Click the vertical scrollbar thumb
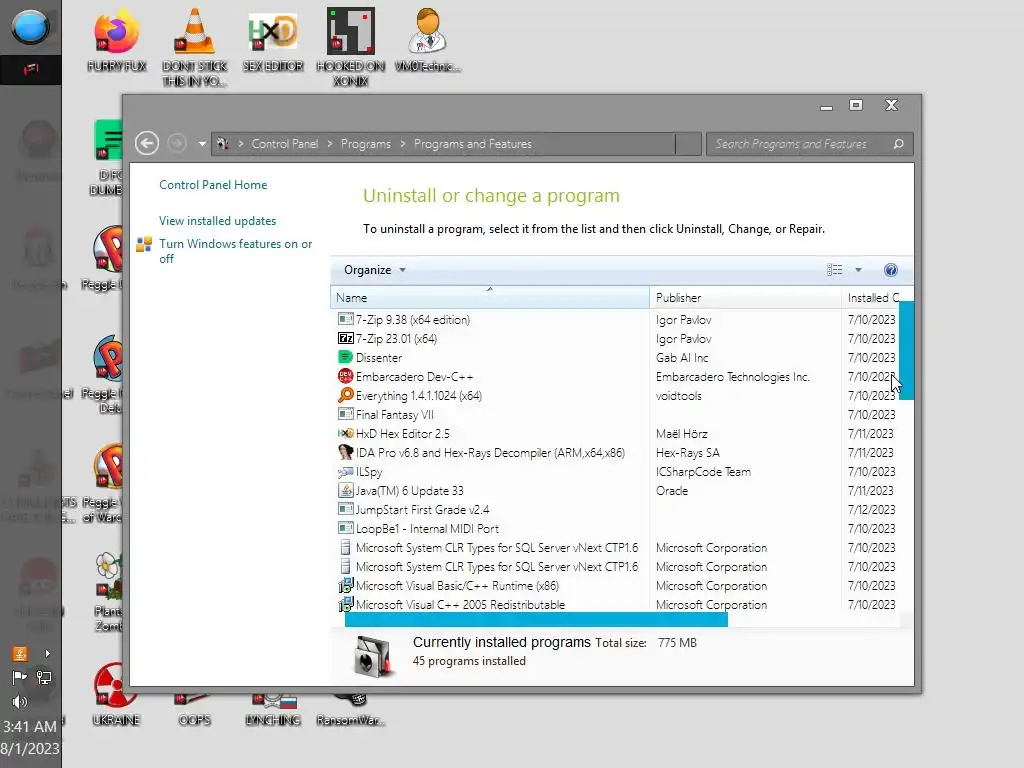The height and width of the screenshot is (768, 1024). point(906,350)
